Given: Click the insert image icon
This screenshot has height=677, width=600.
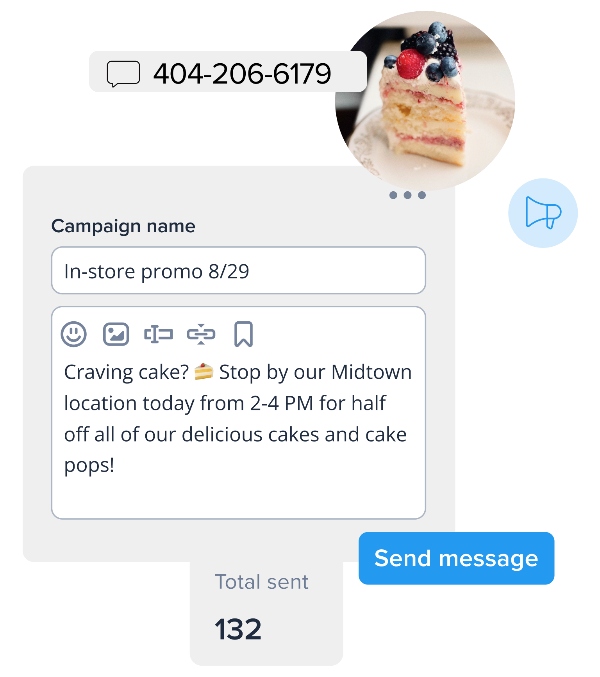Looking at the screenshot, I should tap(116, 334).
